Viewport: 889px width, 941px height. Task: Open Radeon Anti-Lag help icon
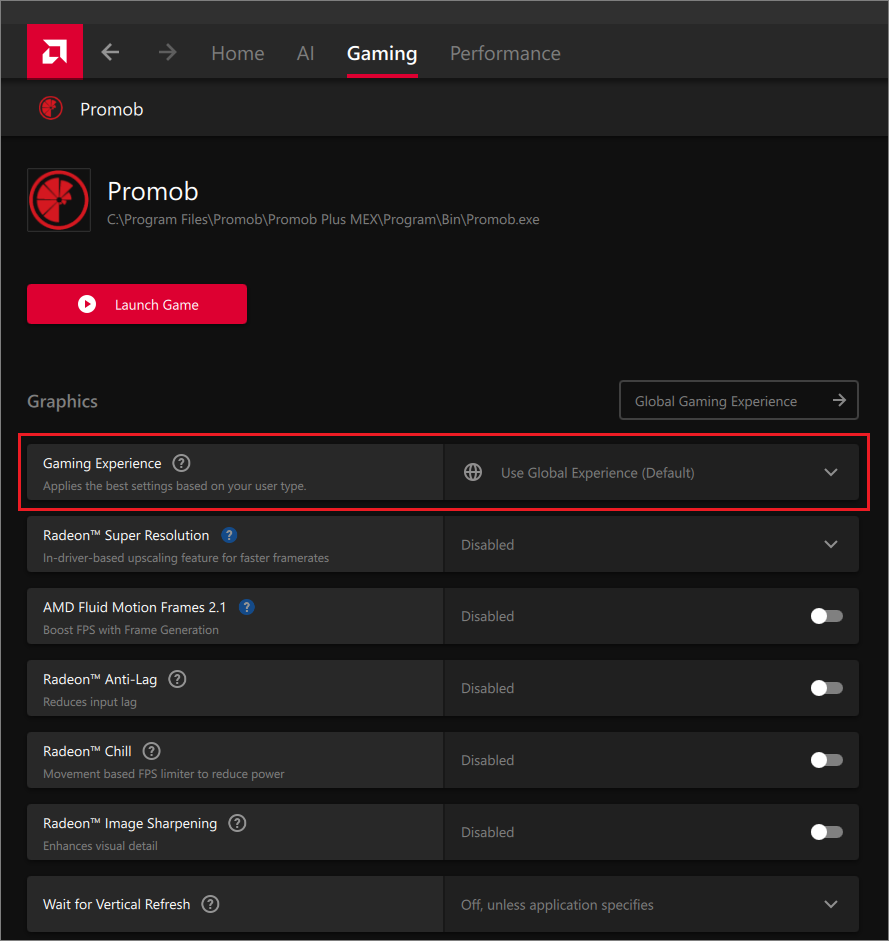pyautogui.click(x=177, y=679)
